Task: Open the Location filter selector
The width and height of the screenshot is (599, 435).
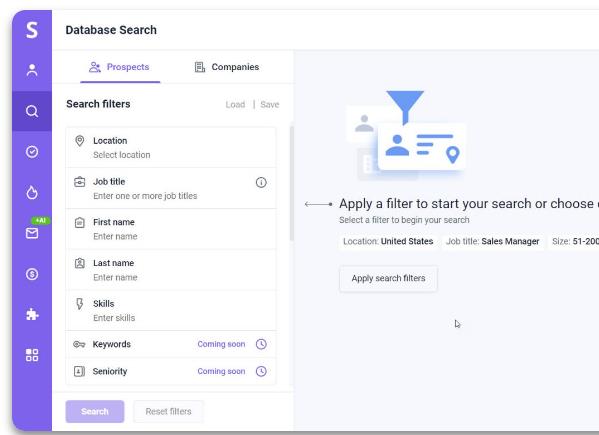Action: pos(171,148)
